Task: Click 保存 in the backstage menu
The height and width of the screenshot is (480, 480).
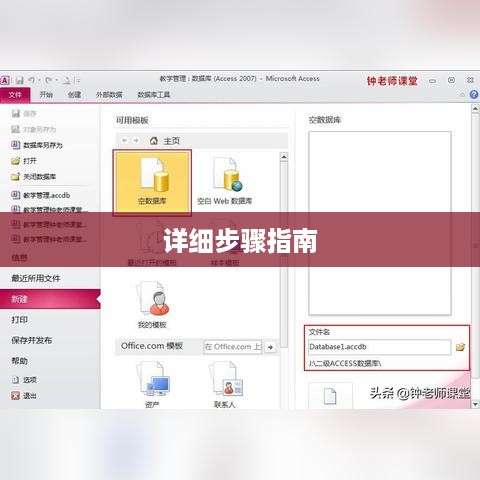Action: point(24,114)
